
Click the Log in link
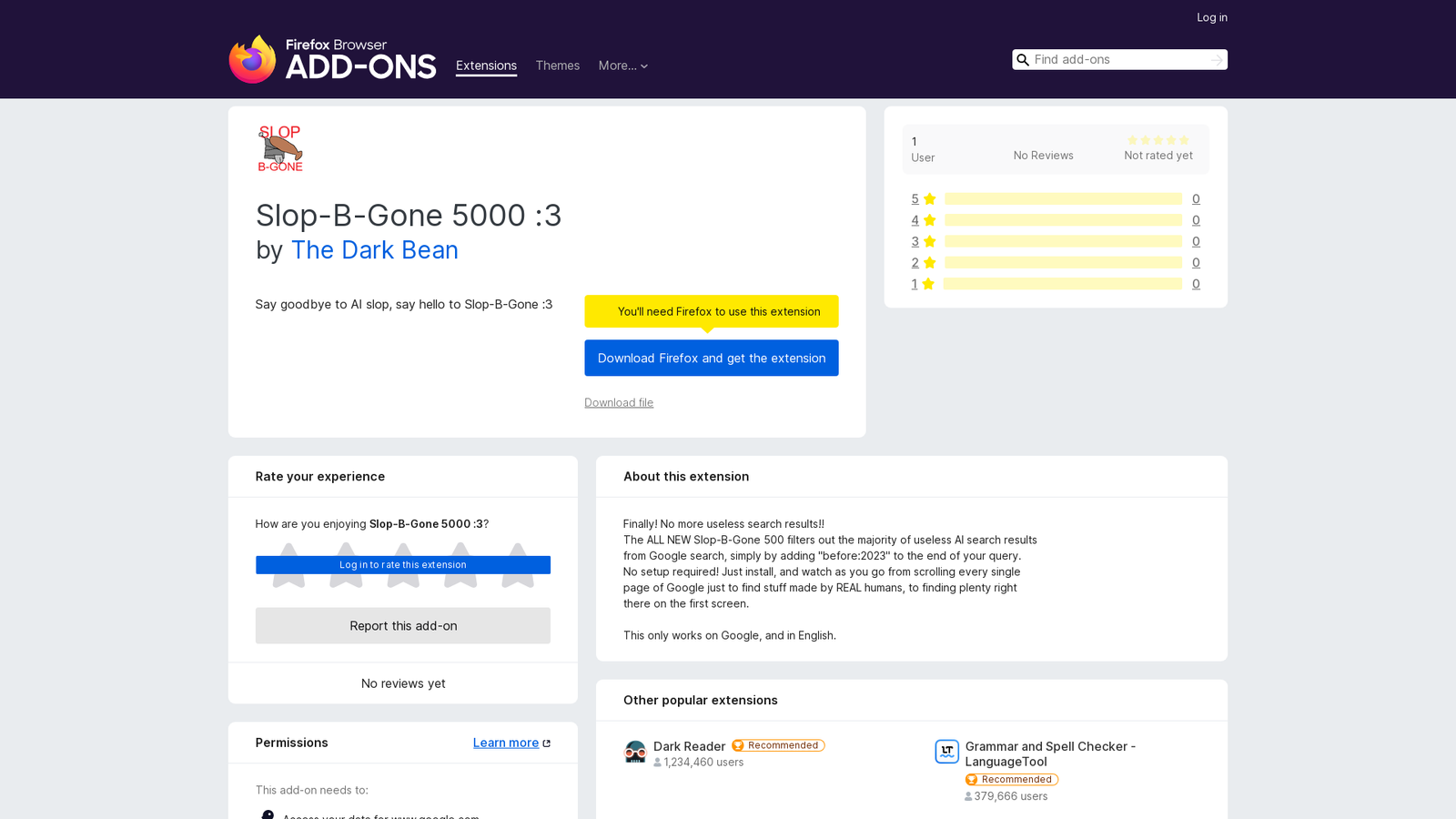pyautogui.click(x=1212, y=17)
